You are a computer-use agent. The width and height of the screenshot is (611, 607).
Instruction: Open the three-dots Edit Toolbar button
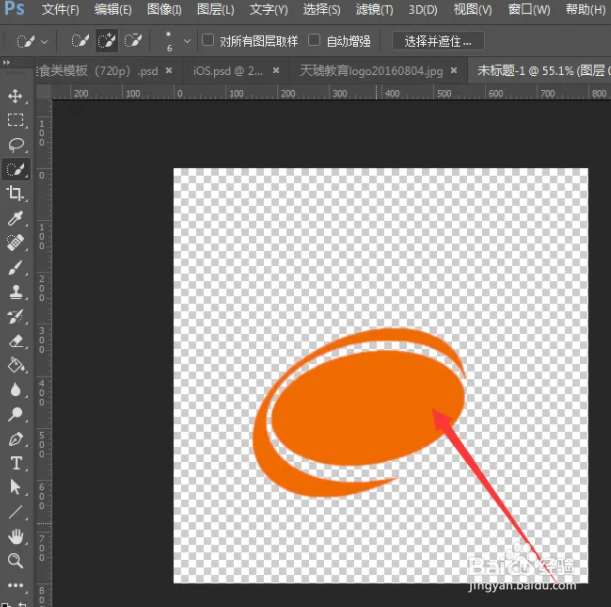[x=15, y=585]
